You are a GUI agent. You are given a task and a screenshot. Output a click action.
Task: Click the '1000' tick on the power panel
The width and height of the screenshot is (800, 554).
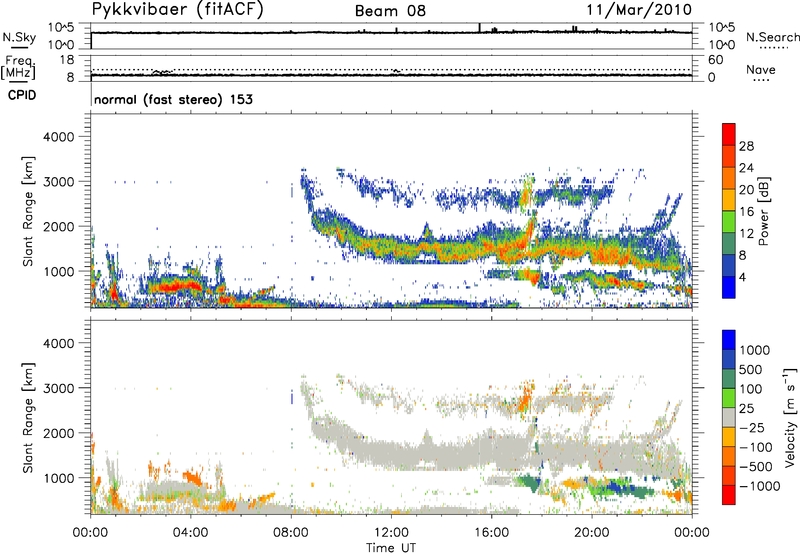point(59,271)
